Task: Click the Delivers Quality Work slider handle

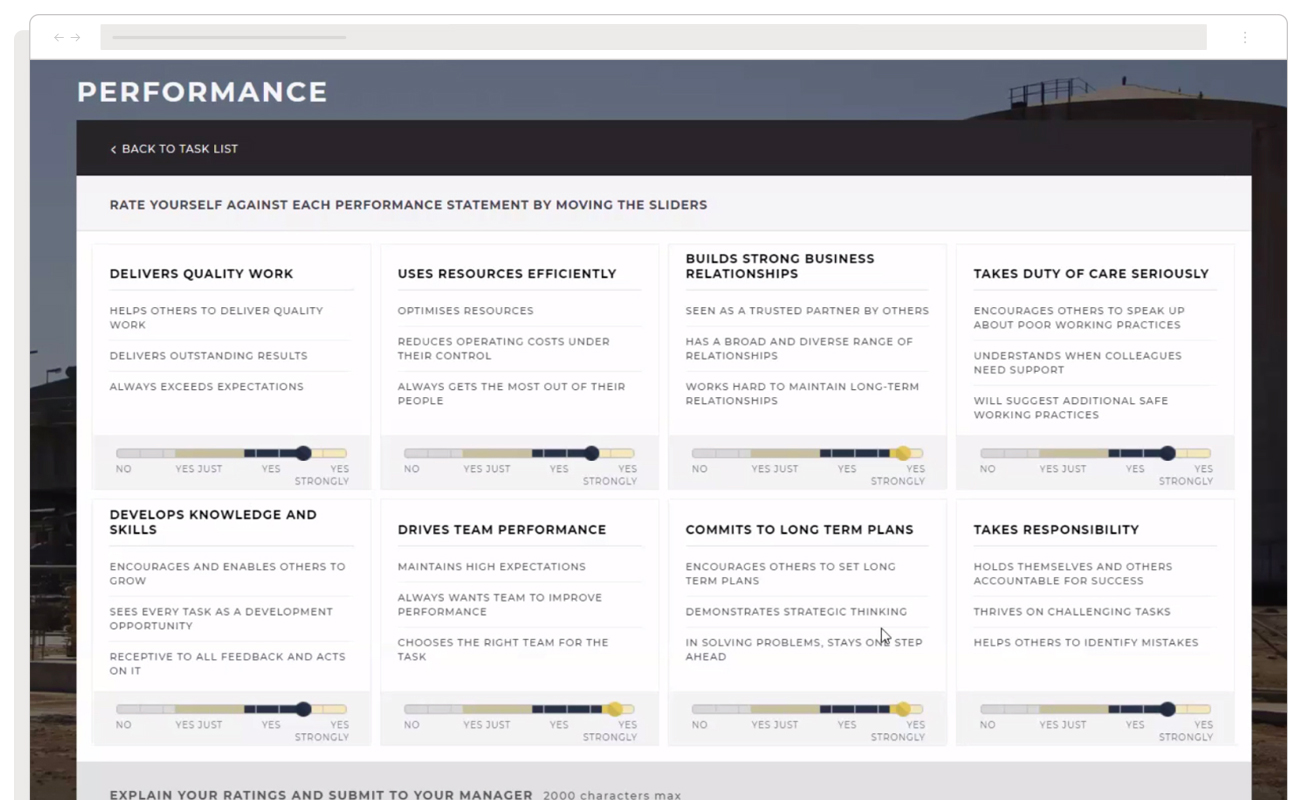Action: 303,453
